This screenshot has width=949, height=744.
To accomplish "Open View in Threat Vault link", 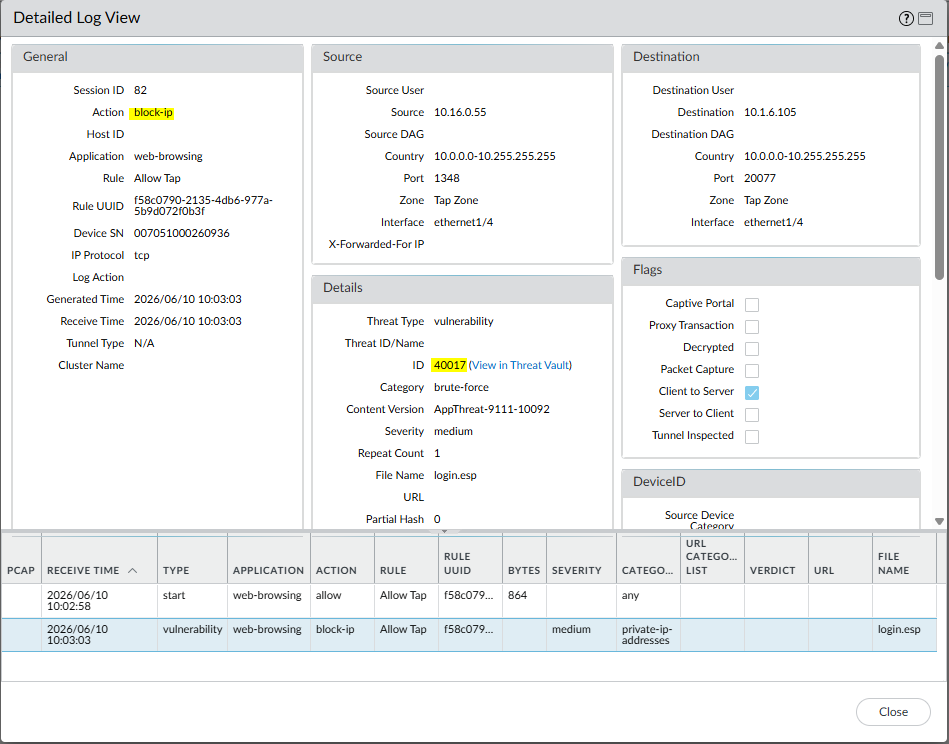I will point(520,365).
